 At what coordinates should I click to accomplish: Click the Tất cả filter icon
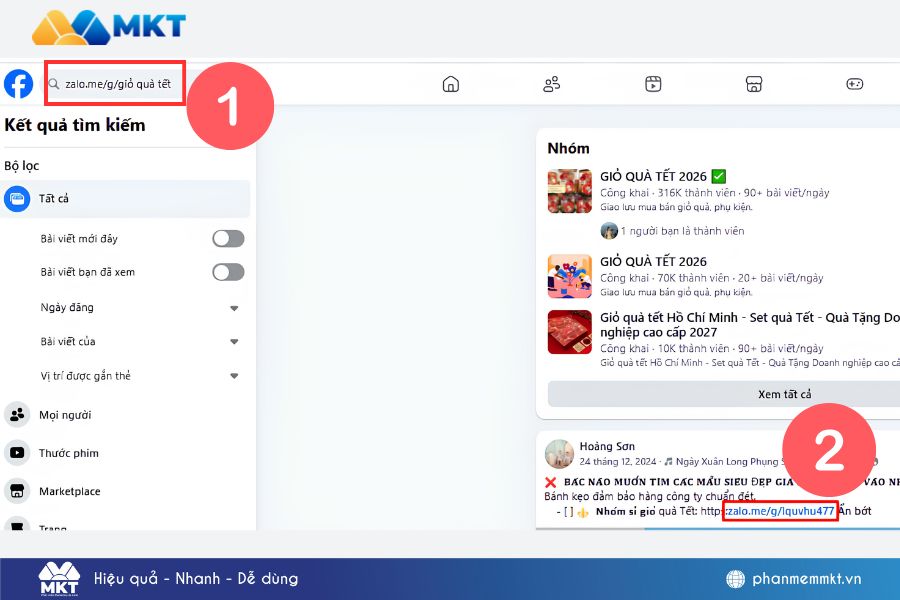point(17,199)
